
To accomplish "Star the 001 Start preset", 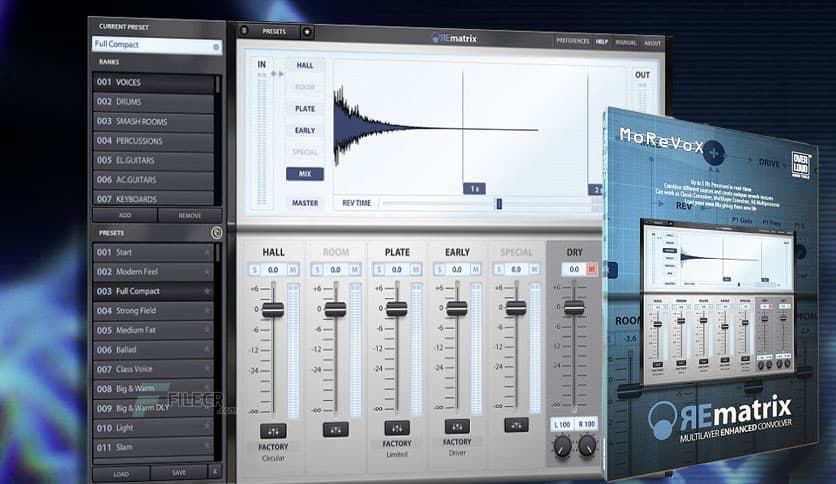I will 207,252.
